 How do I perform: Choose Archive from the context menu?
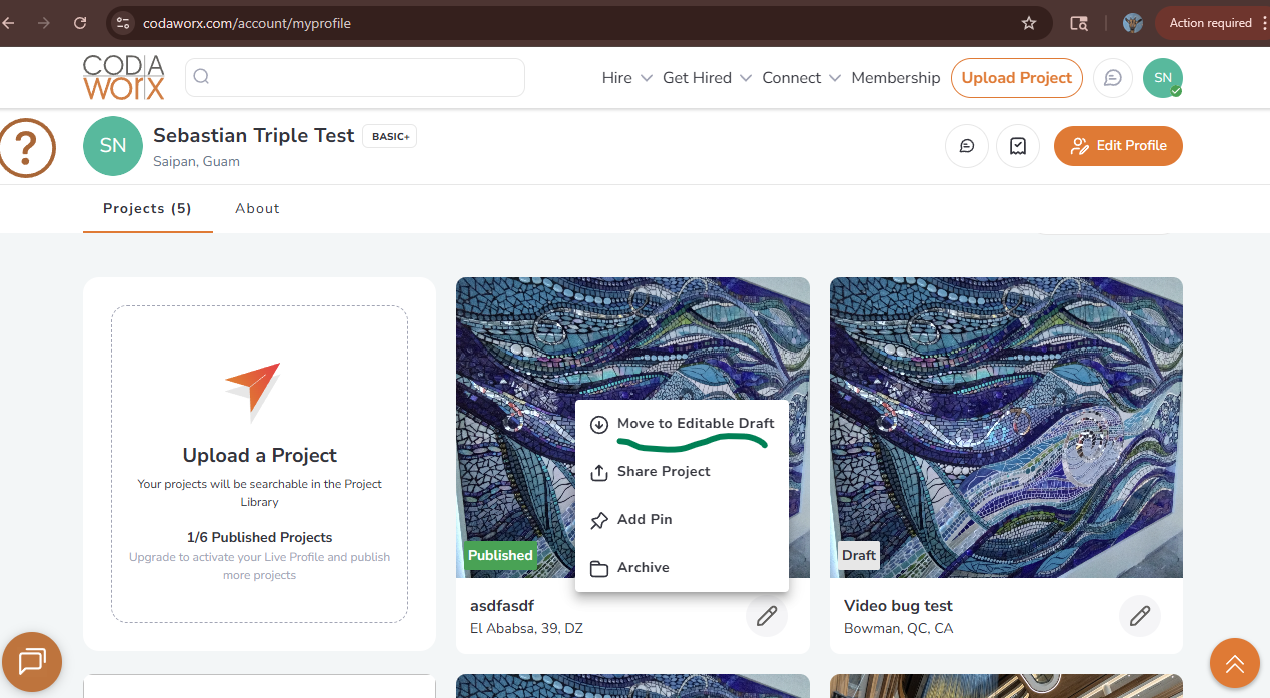click(x=643, y=568)
